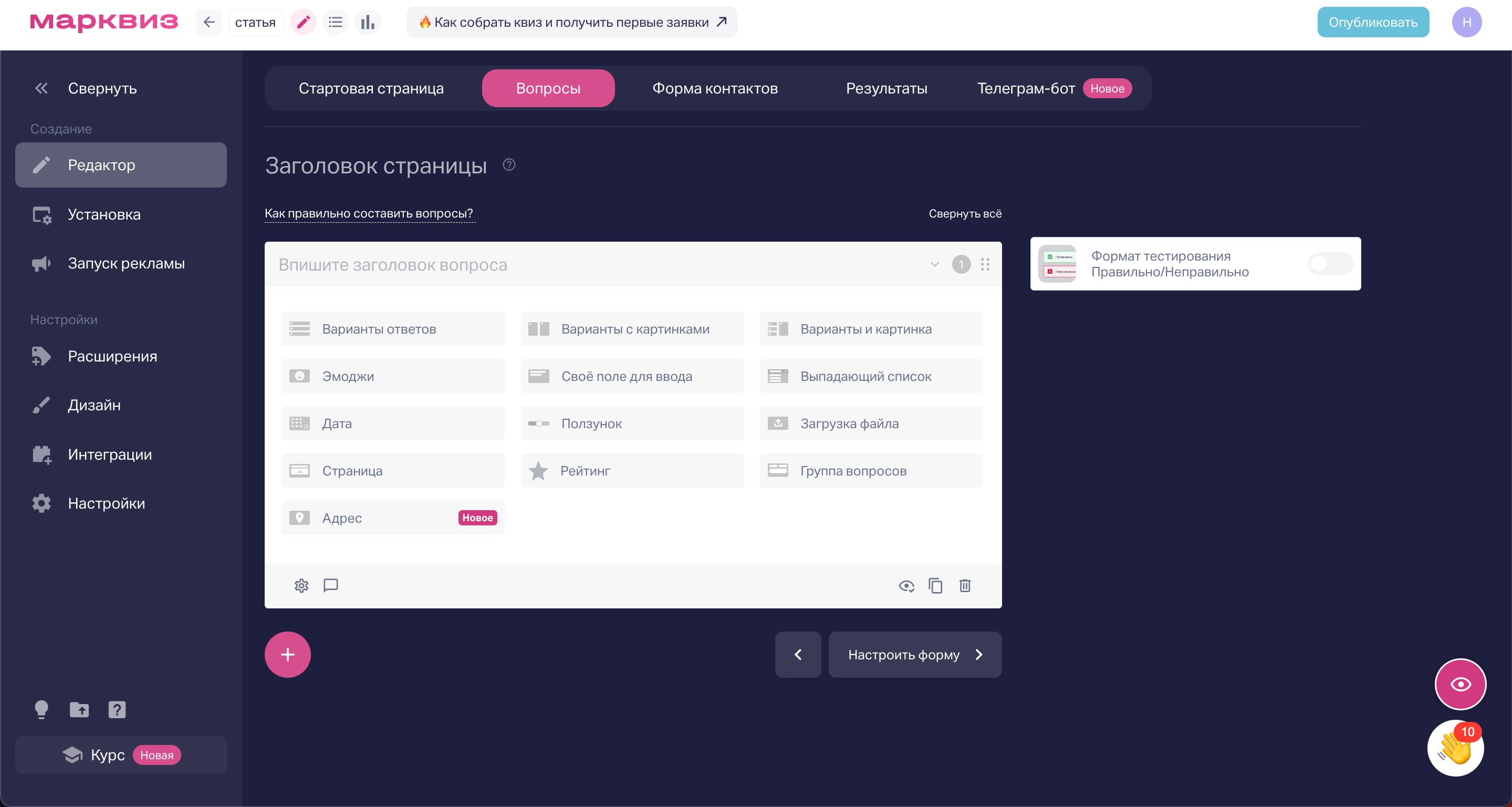Click Настроить форму button
Viewport: 1512px width, 807px height.
pyautogui.click(x=914, y=654)
